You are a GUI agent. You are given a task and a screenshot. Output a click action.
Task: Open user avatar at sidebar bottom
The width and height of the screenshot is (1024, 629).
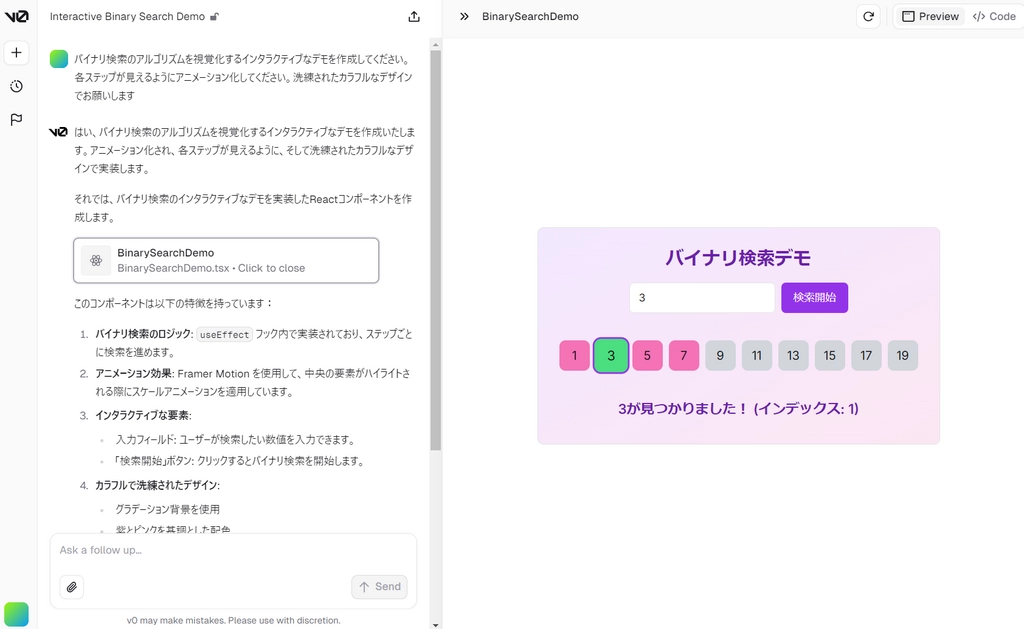(16, 614)
